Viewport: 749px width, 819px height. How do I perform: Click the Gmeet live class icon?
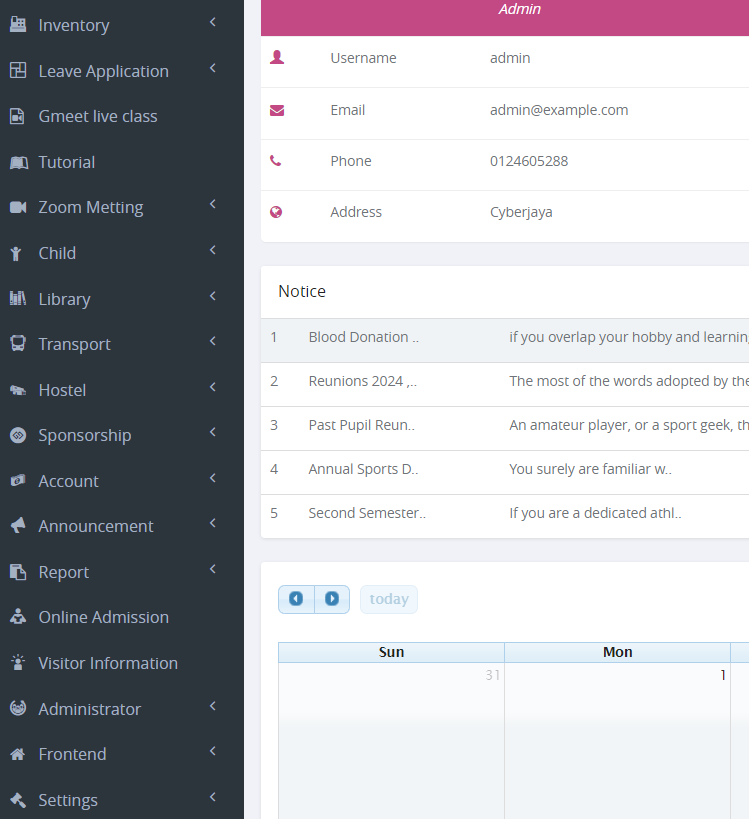[x=18, y=117]
